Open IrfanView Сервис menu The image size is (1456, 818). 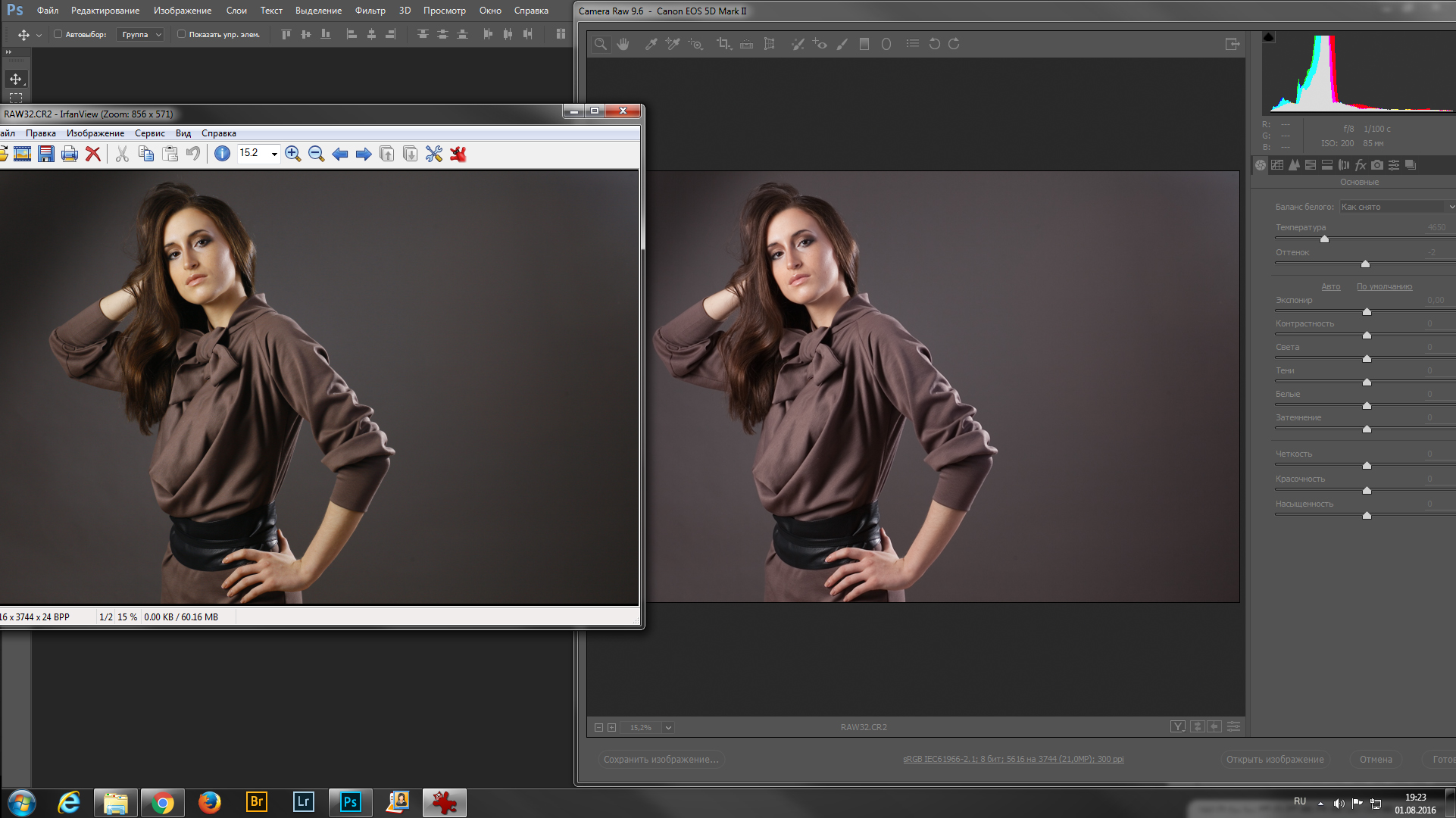tap(149, 133)
